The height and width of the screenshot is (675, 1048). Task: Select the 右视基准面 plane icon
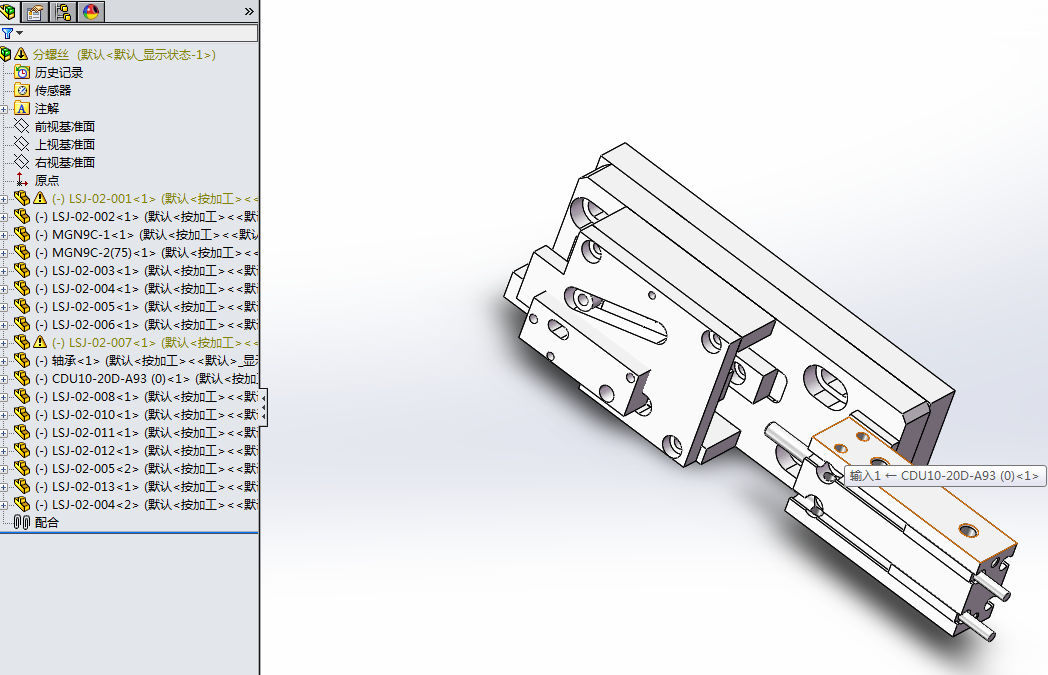[x=22, y=162]
